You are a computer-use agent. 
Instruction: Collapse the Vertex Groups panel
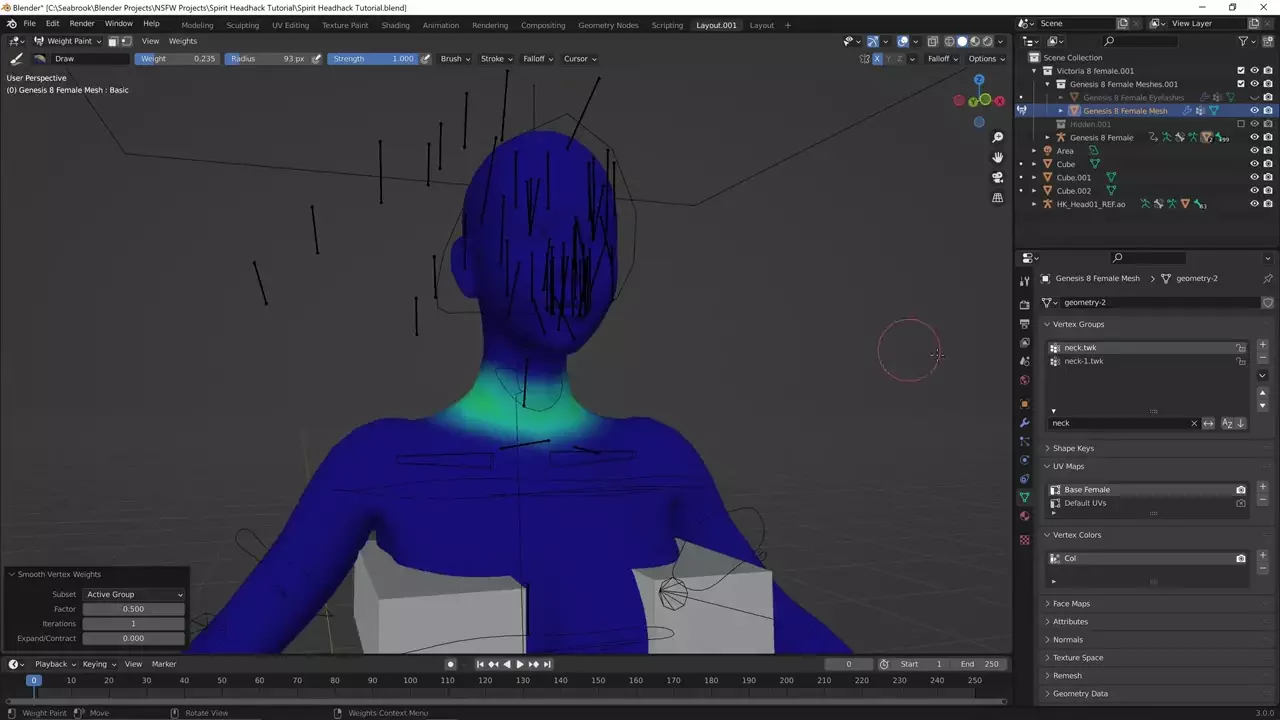tap(1078, 324)
